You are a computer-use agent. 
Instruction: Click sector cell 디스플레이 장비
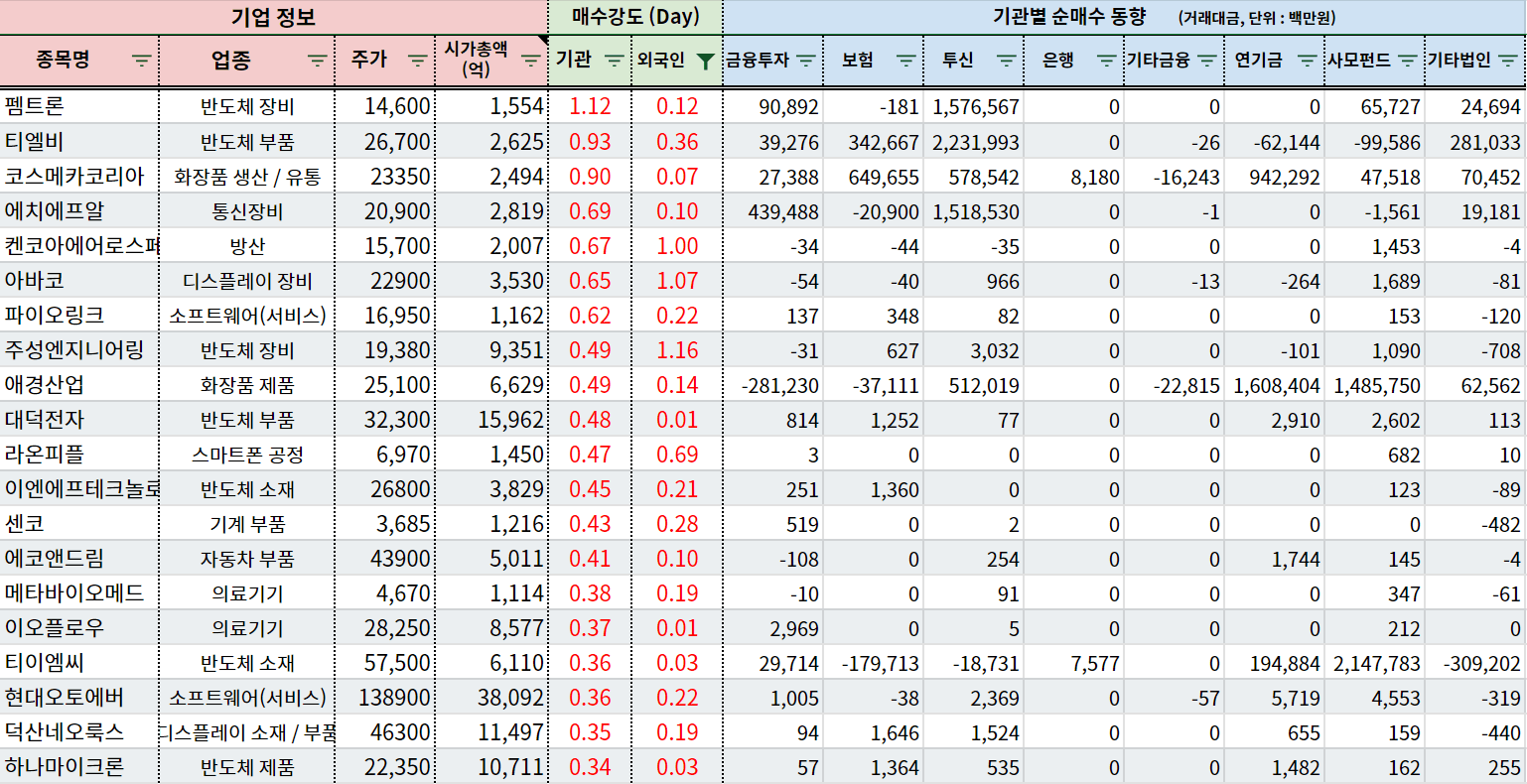coord(247,281)
